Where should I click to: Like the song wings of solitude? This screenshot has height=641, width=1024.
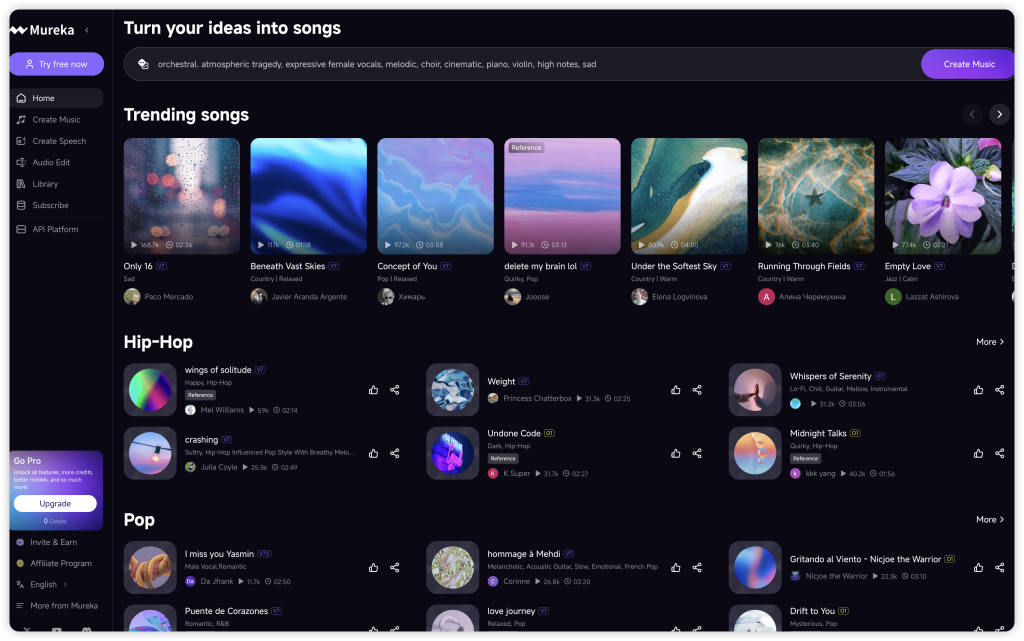(373, 390)
